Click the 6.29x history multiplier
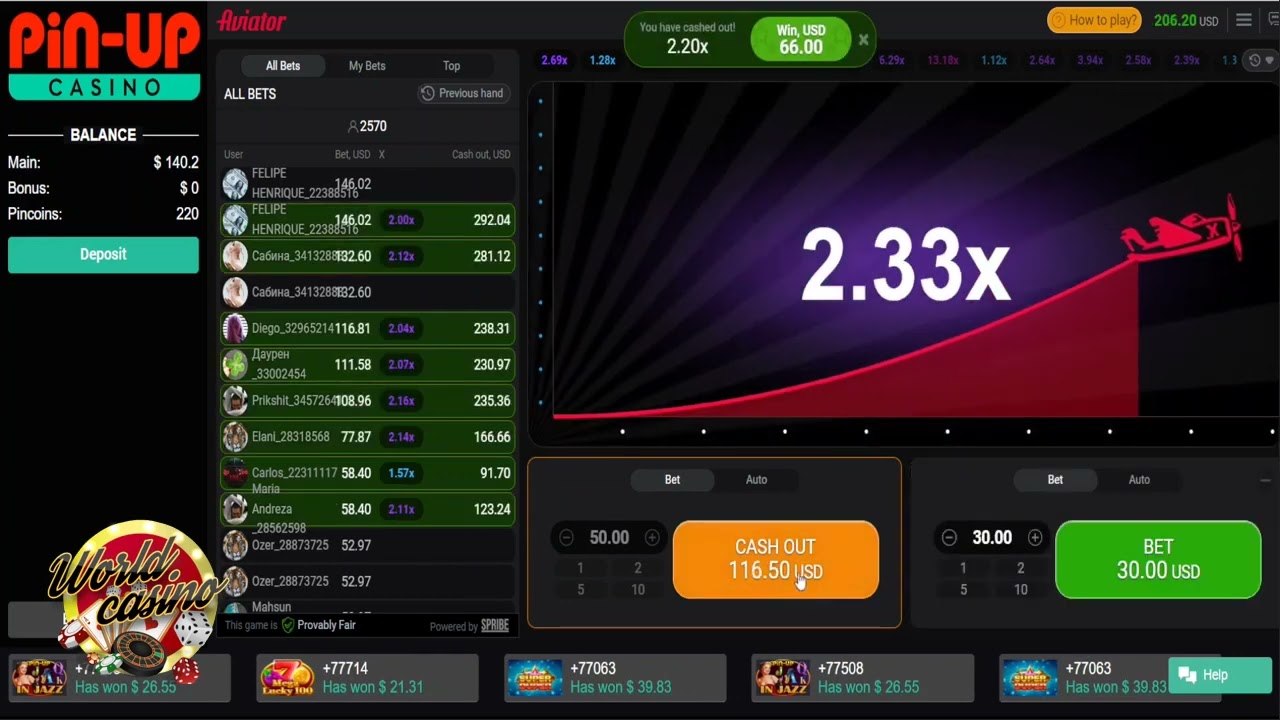This screenshot has width=1280, height=720. 892,61
